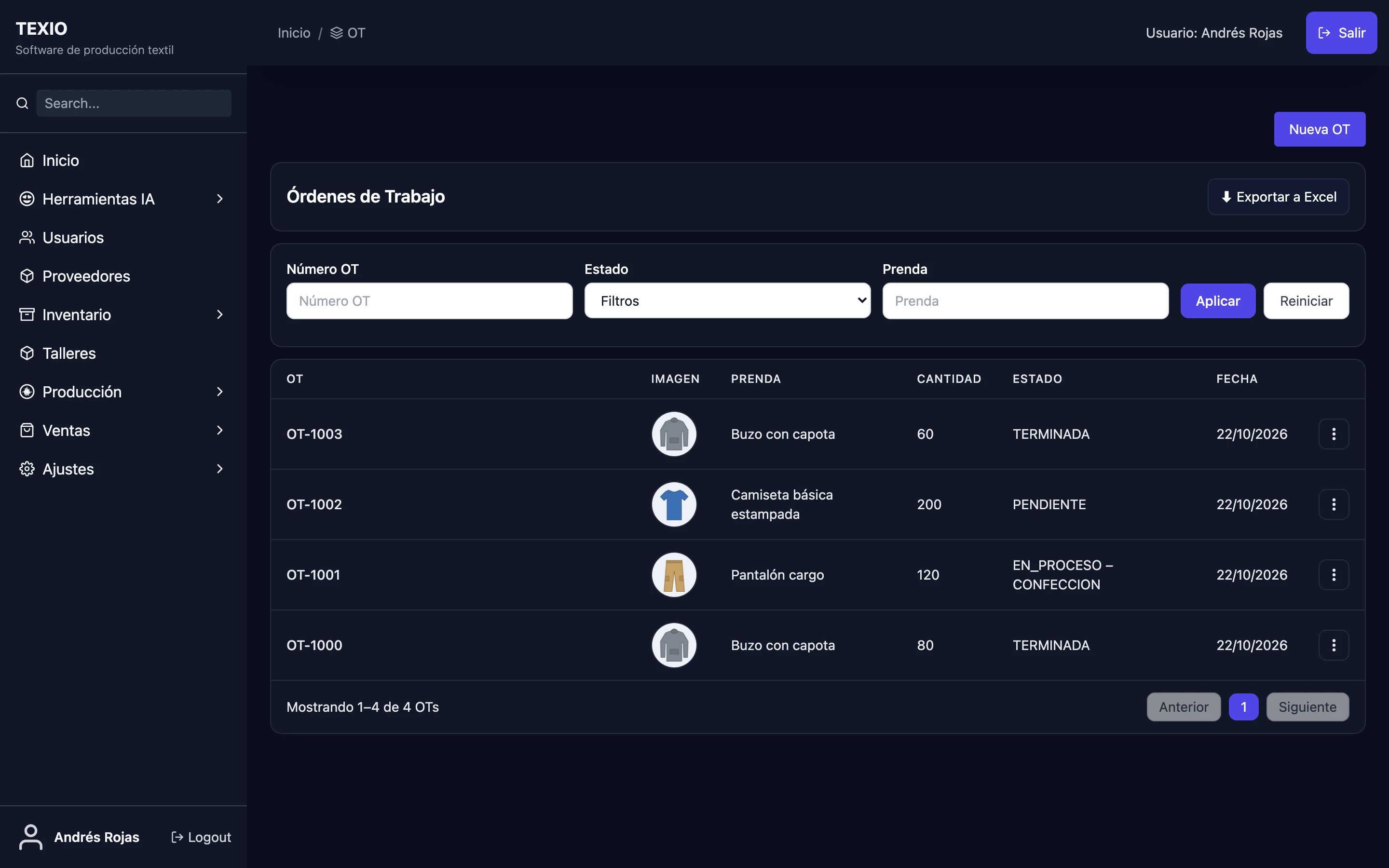Click the search magnifier icon in sidebar

[22, 103]
